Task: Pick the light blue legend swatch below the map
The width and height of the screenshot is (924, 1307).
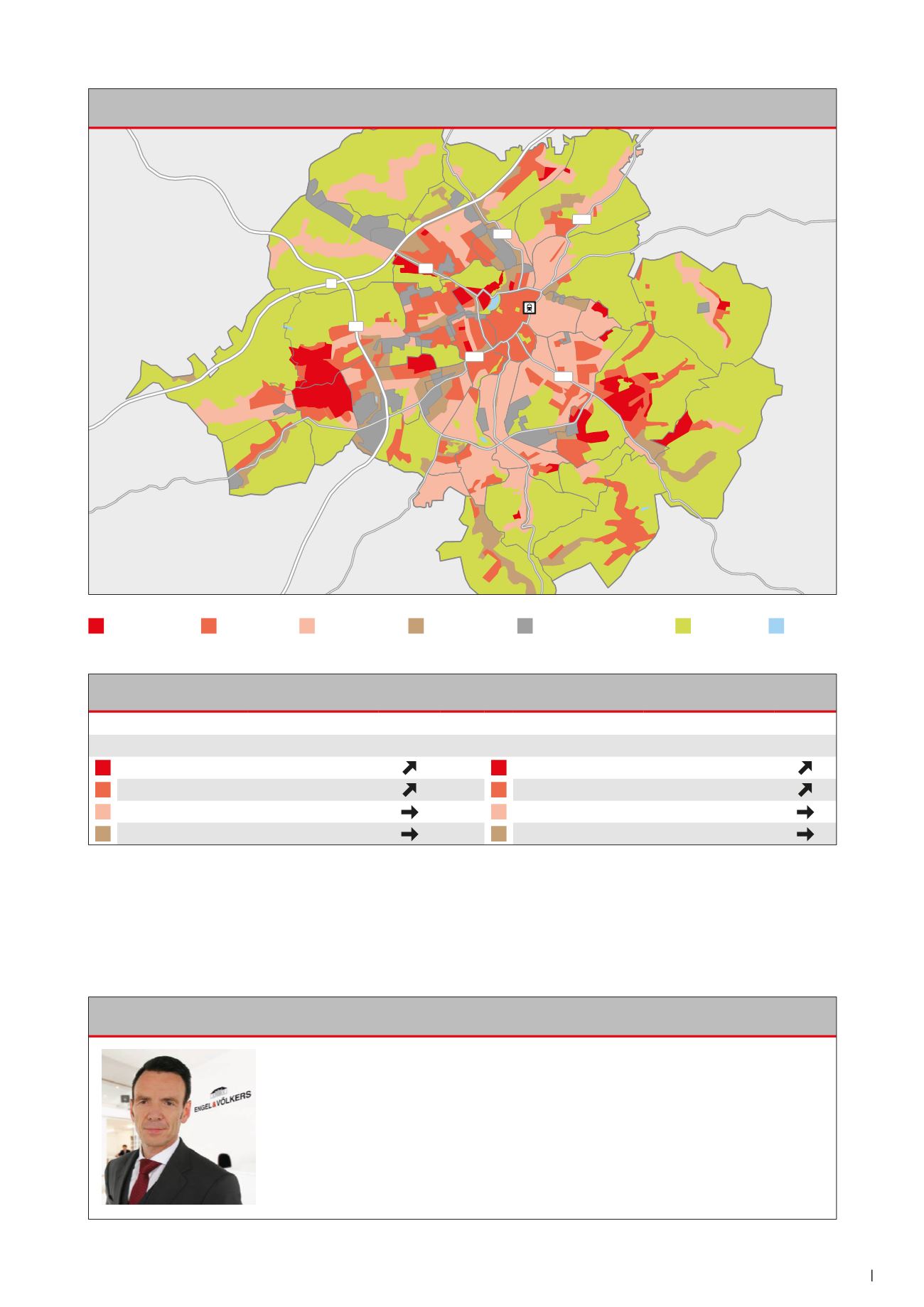Action: (776, 625)
